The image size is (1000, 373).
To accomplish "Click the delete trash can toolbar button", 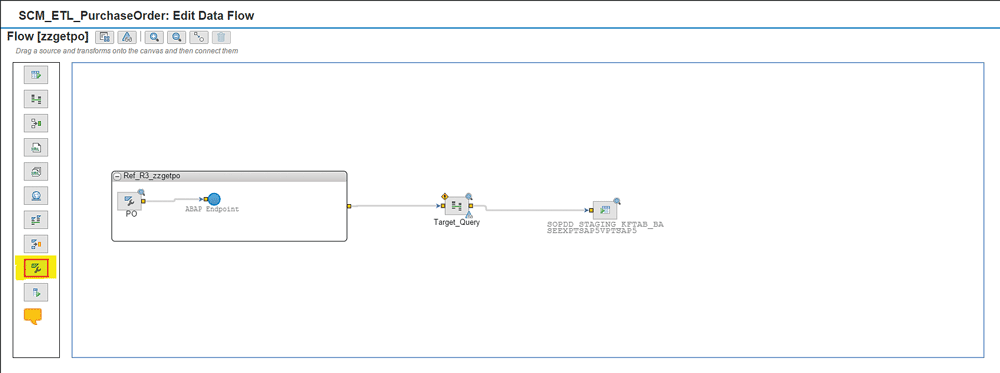I will tap(221, 37).
